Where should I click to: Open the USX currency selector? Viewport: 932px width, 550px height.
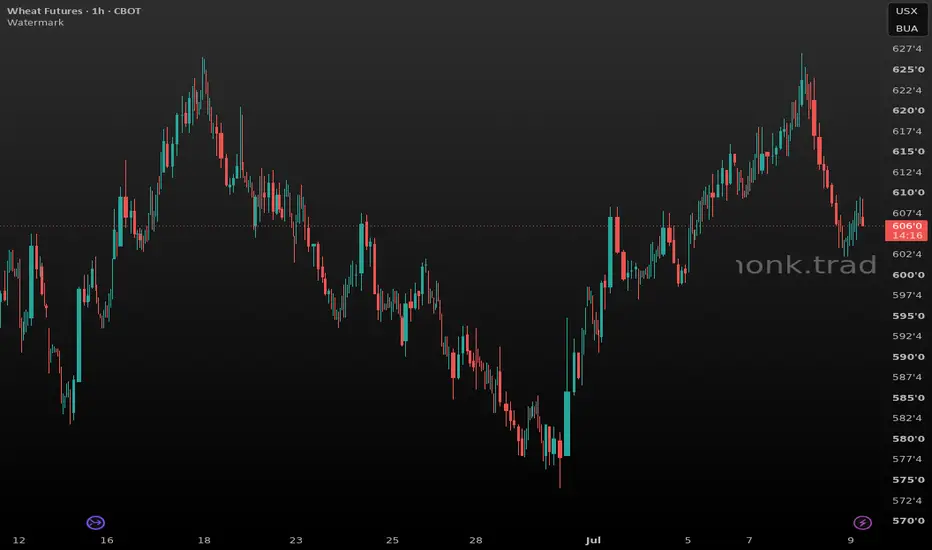906,11
